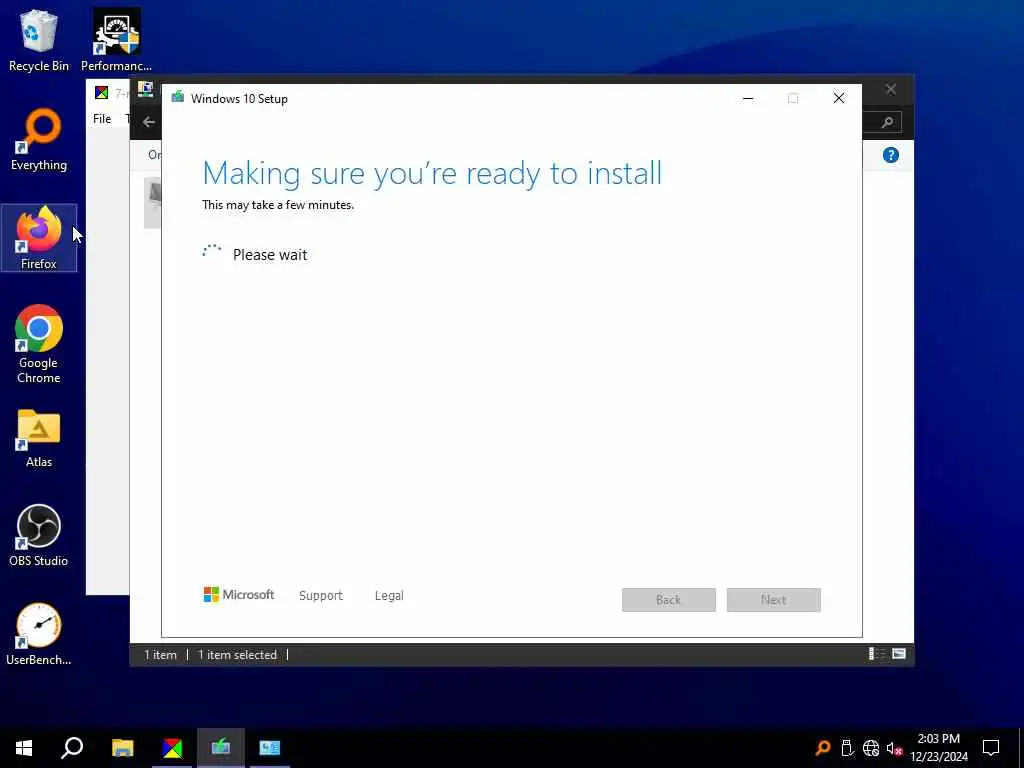Open the Performance shortcut on the desktop

(x=116, y=40)
